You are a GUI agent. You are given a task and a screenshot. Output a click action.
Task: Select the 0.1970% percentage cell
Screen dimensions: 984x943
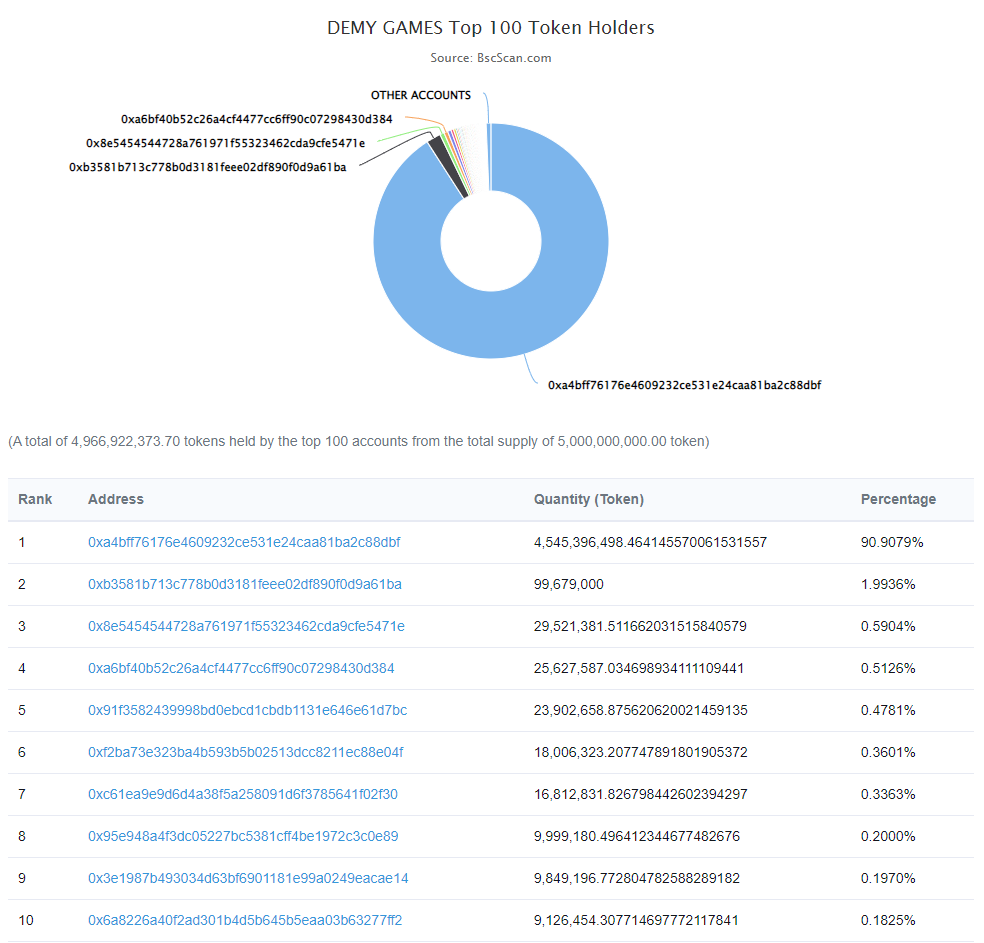888,878
